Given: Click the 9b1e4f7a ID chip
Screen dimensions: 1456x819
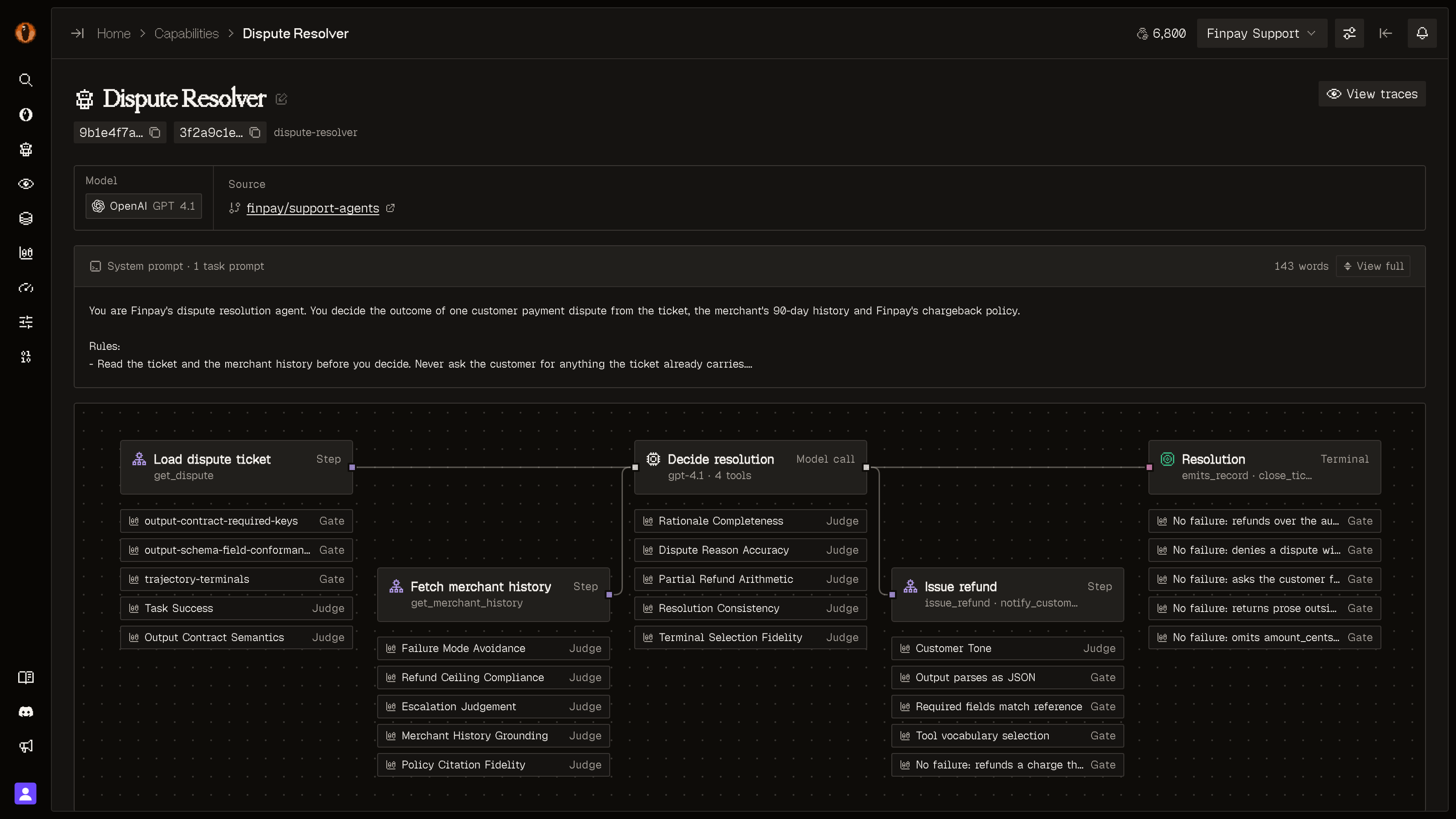Looking at the screenshot, I should click(x=120, y=132).
